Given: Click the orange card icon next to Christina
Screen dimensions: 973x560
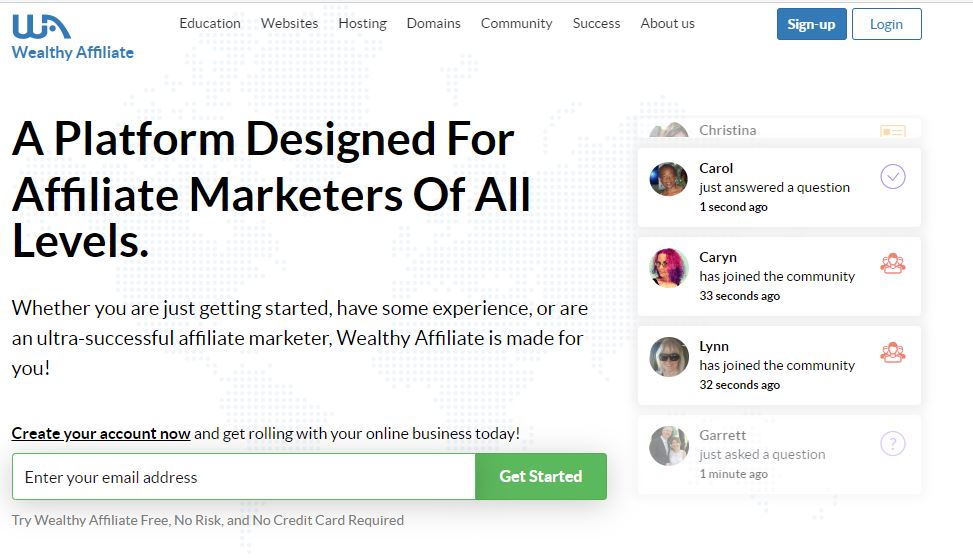Looking at the screenshot, I should (x=892, y=131).
